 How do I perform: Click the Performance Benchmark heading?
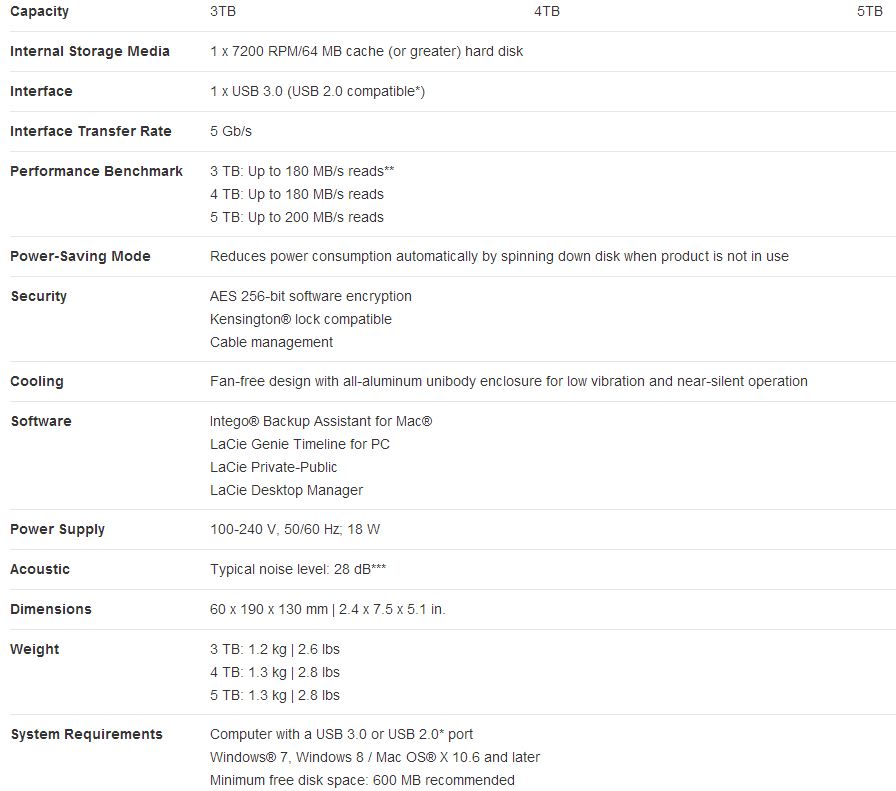click(97, 171)
